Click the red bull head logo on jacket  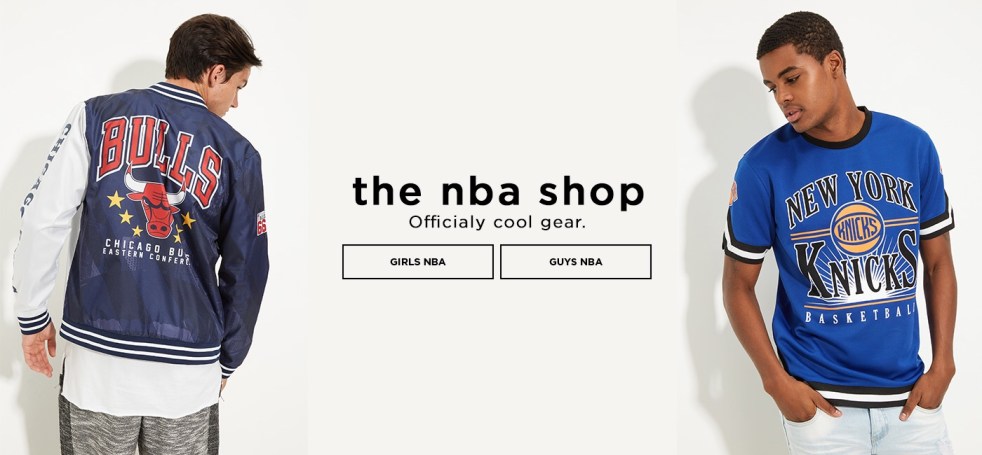point(156,203)
